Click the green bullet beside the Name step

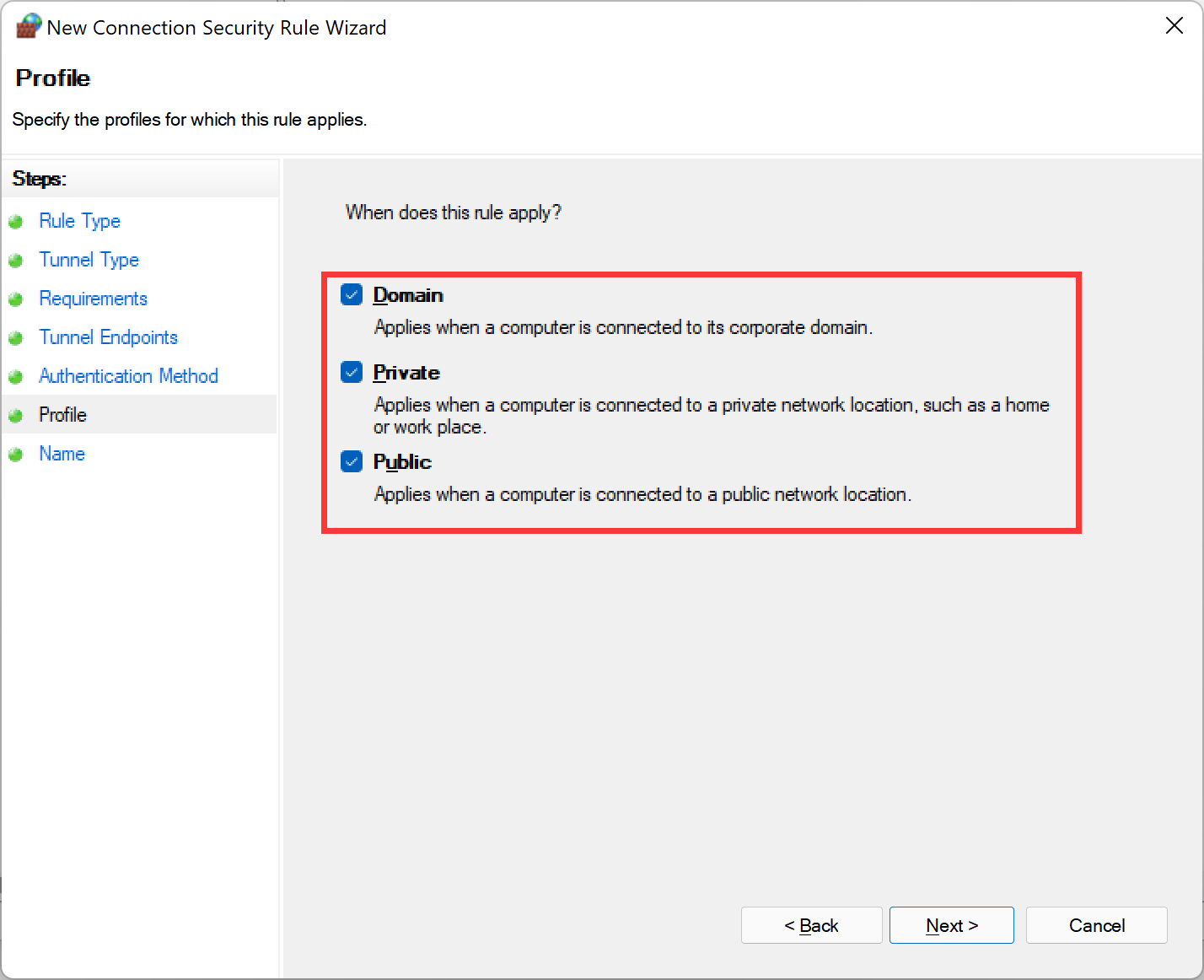(x=15, y=455)
